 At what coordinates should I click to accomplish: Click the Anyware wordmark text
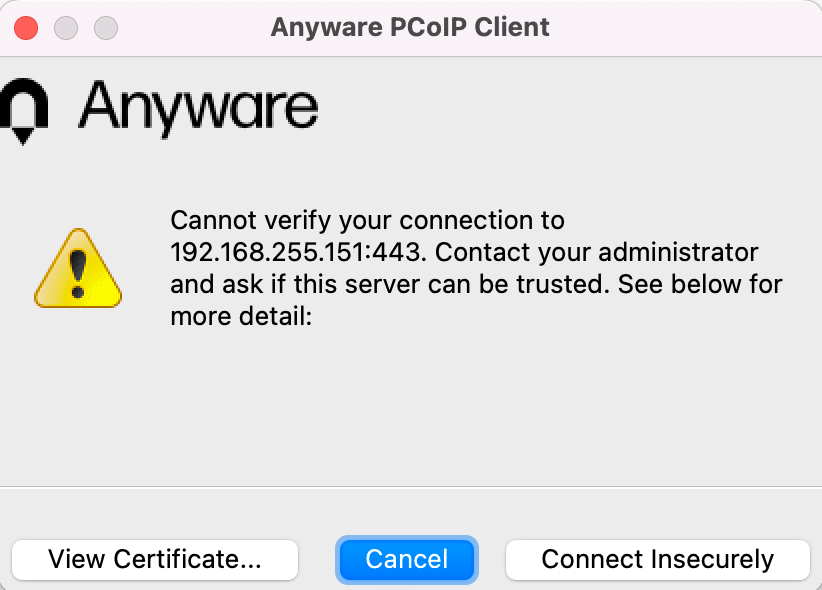(x=198, y=109)
